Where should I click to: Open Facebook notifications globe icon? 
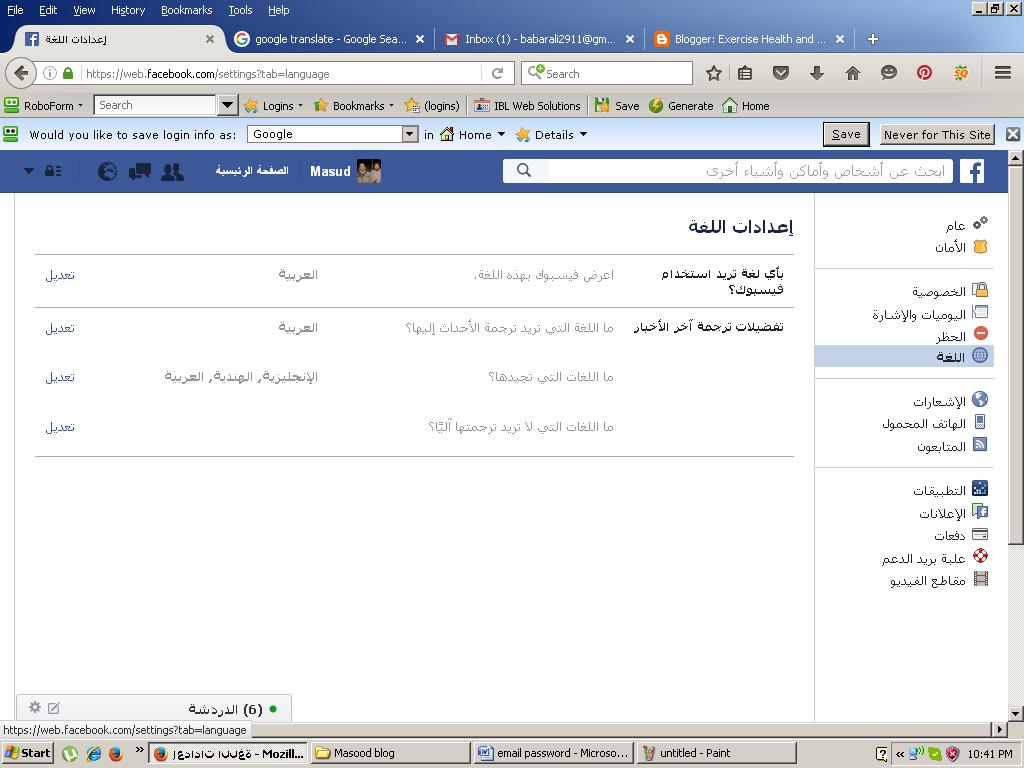(x=107, y=171)
